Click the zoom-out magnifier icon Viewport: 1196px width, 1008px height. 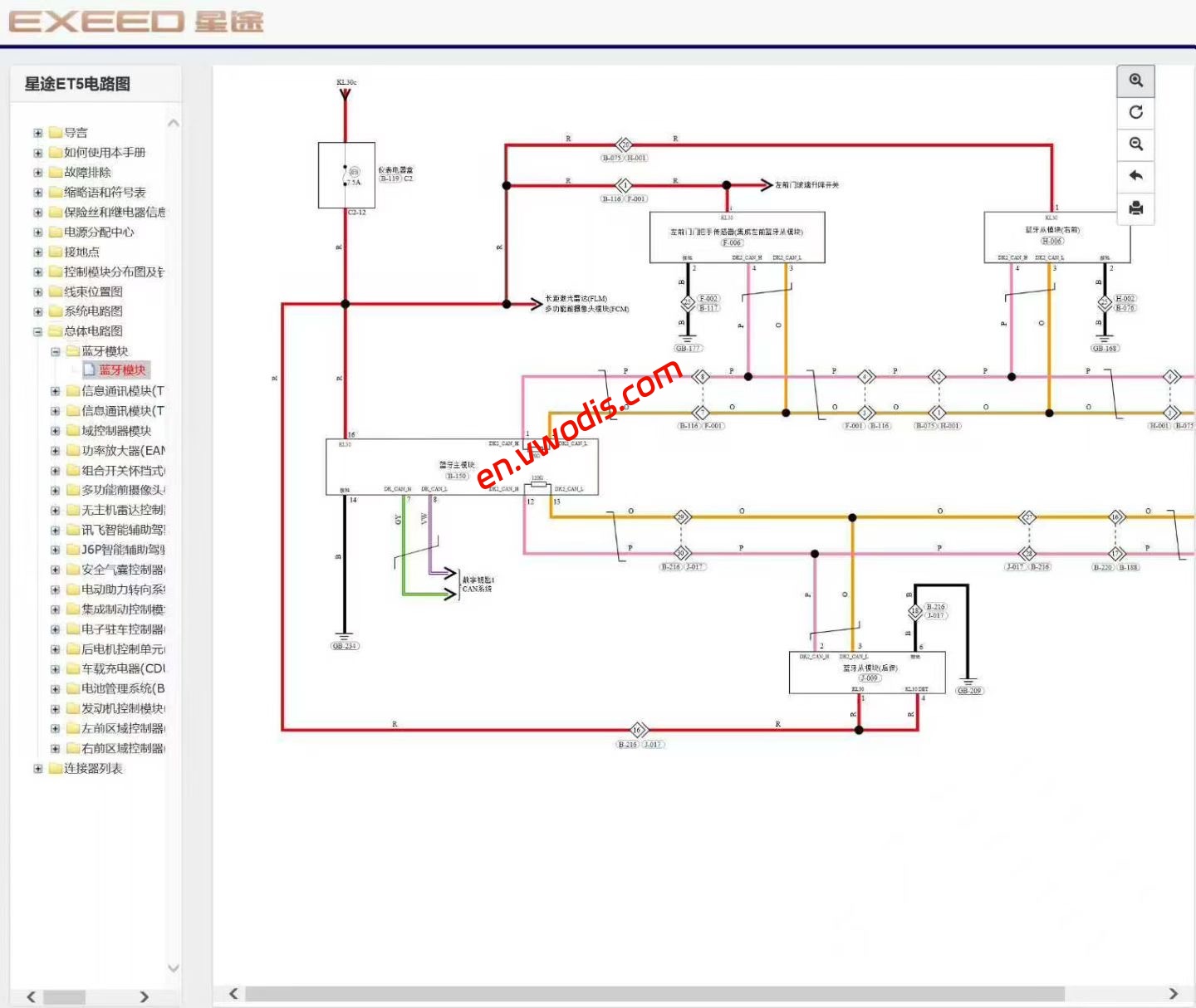point(1136,144)
